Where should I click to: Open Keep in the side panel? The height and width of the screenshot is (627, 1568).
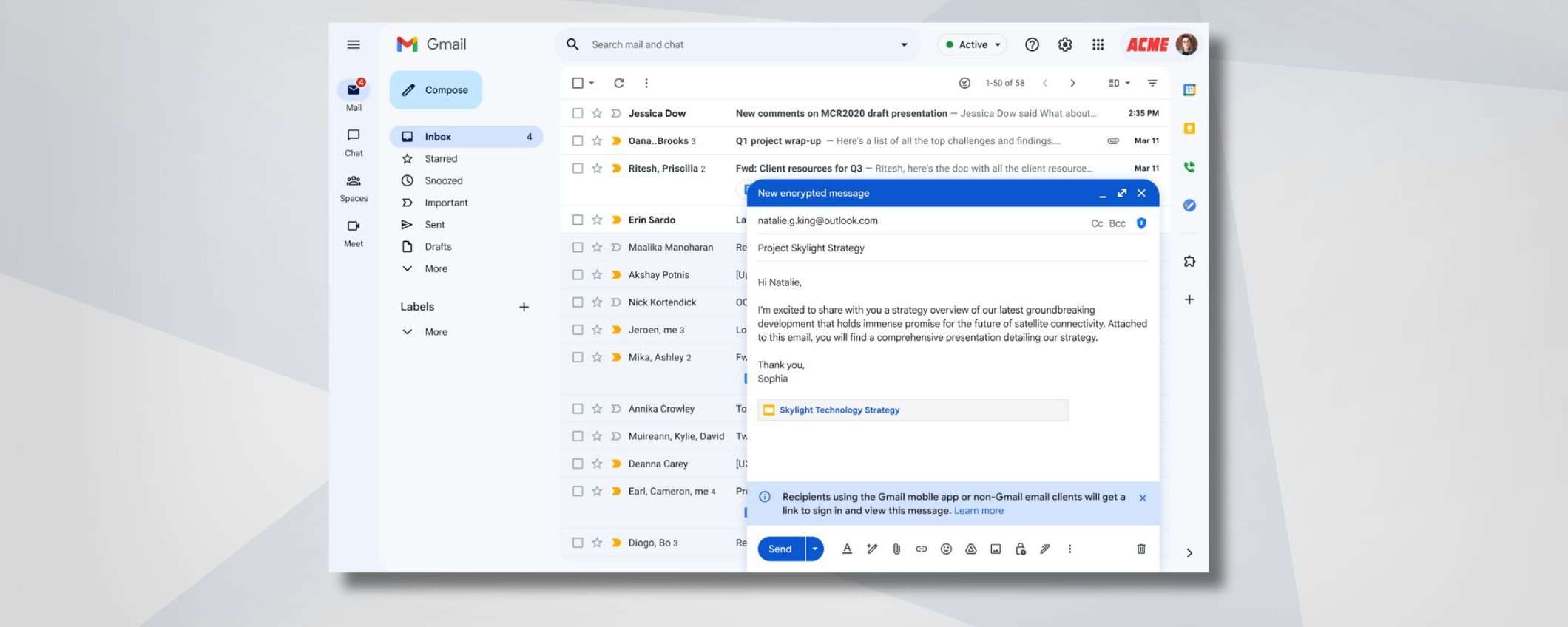[1189, 128]
